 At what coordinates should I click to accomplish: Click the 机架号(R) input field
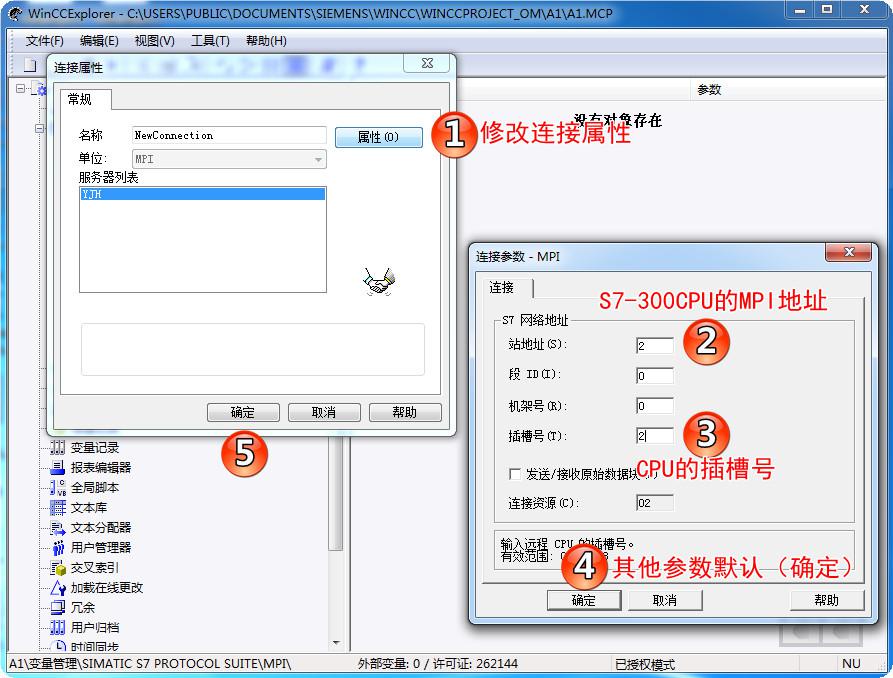(655, 406)
